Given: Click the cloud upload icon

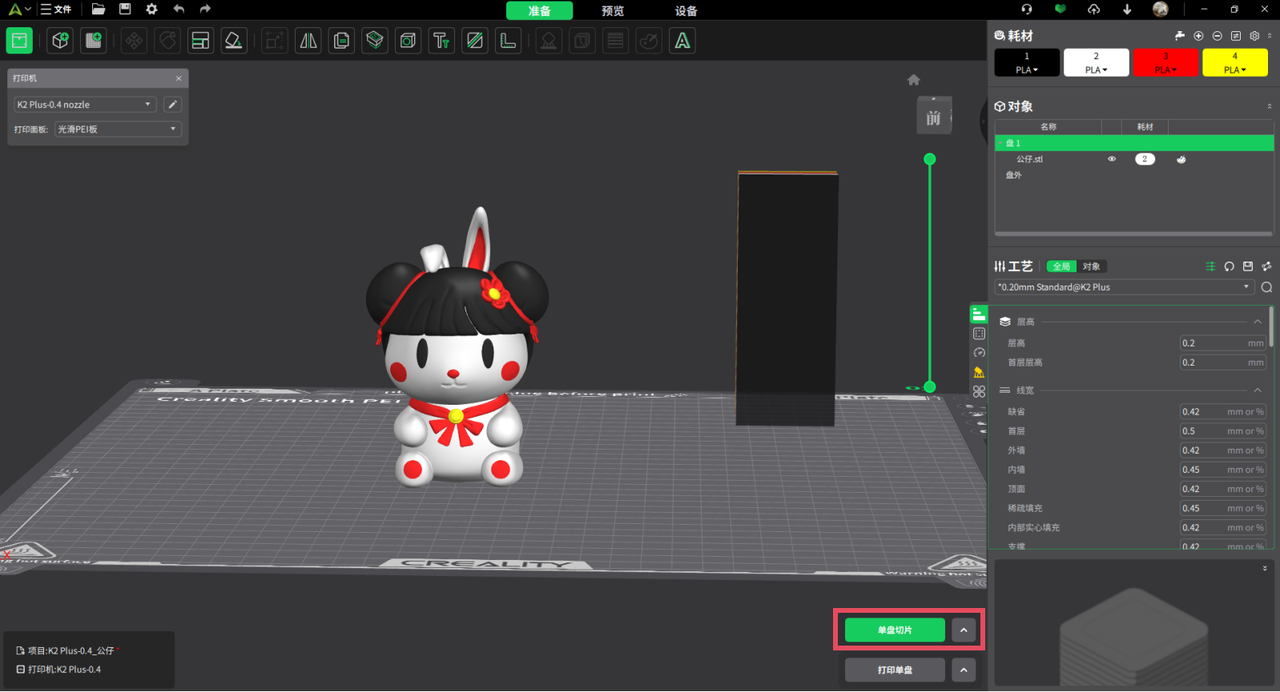Looking at the screenshot, I should (x=1094, y=9).
